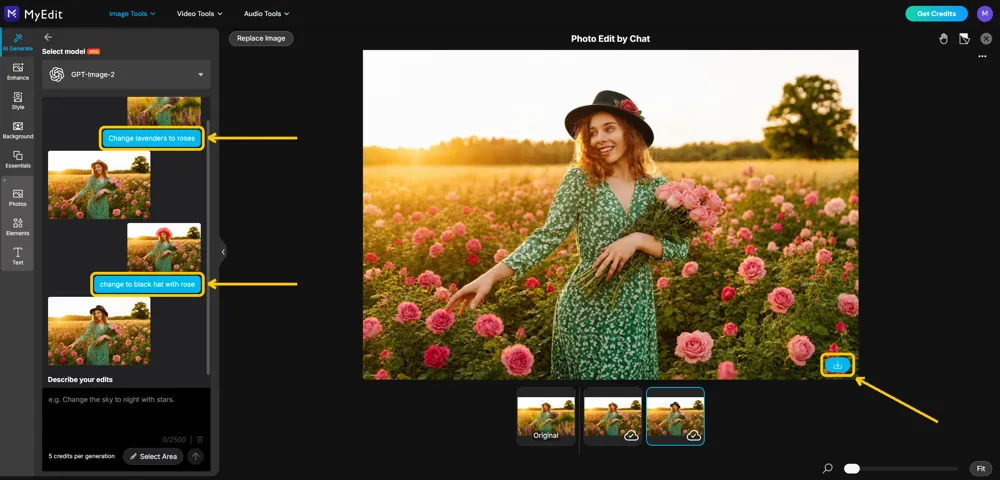Open the chat reference image with the red hat
The height and width of the screenshot is (480, 1000).
click(164, 247)
